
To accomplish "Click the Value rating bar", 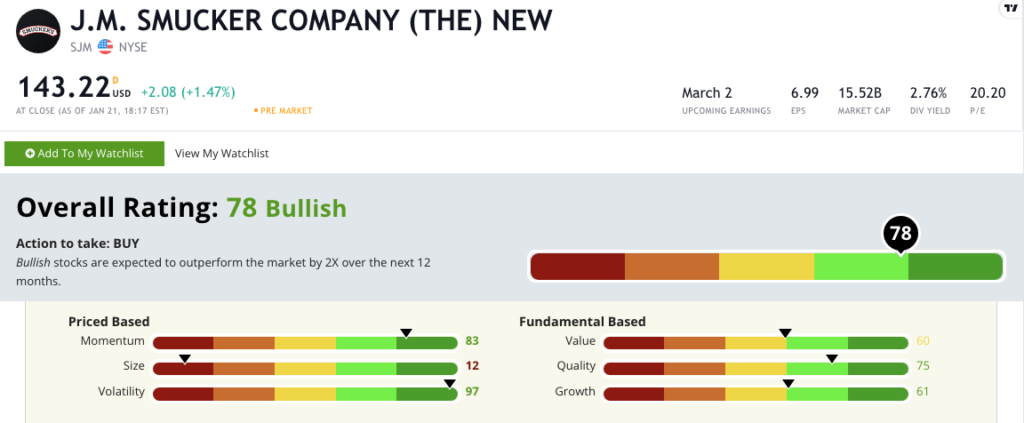I will (756, 342).
